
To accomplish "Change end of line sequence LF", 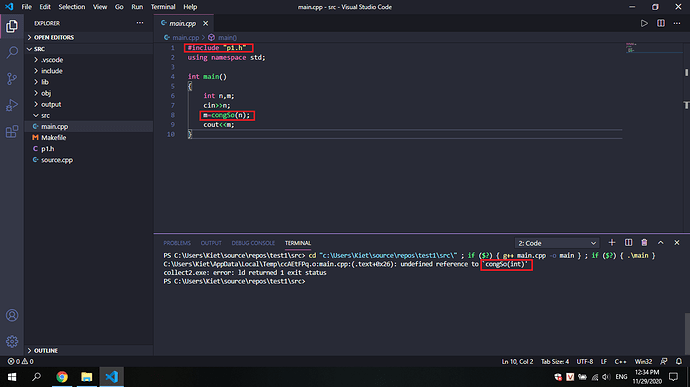I will pyautogui.click(x=604, y=361).
